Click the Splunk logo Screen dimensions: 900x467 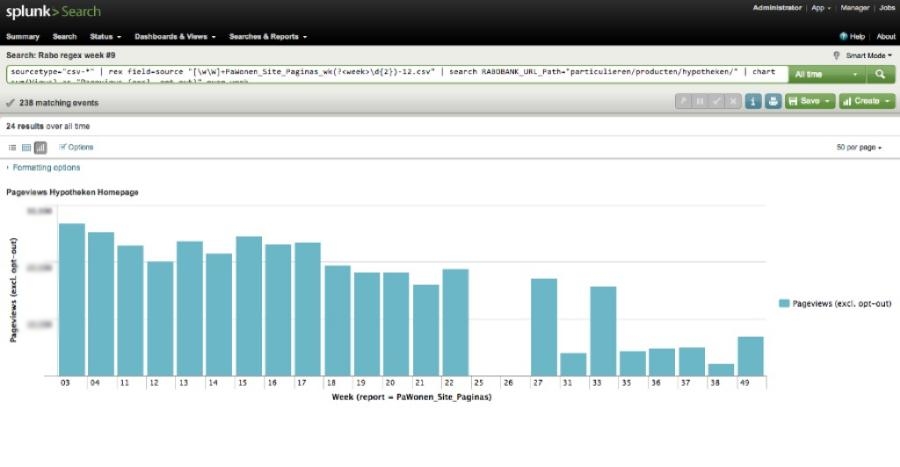click(53, 11)
